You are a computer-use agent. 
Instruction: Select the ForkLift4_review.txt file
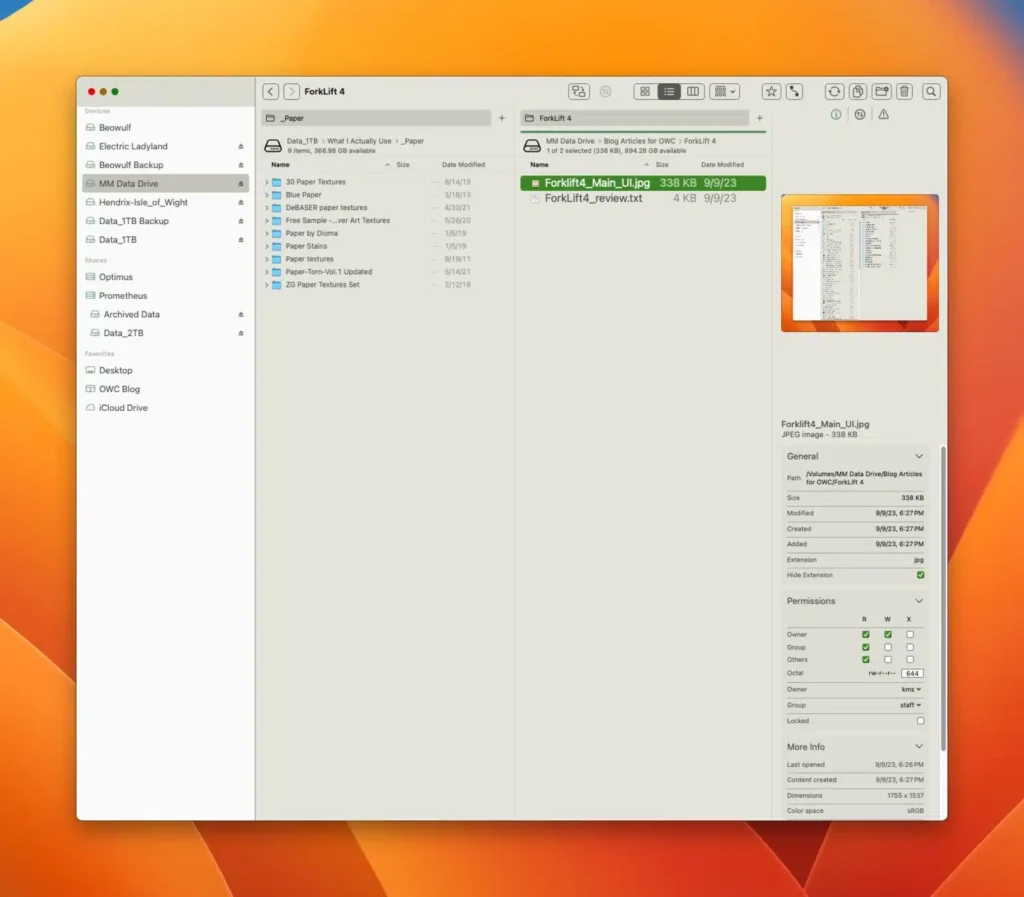click(x=597, y=198)
